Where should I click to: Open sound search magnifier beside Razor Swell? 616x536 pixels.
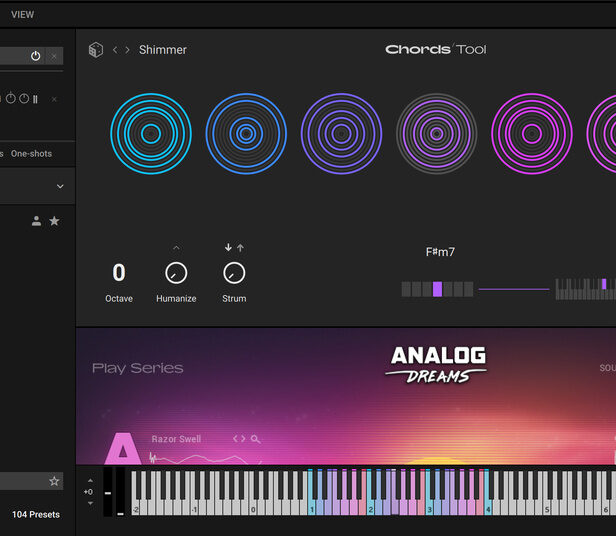[x=256, y=439]
